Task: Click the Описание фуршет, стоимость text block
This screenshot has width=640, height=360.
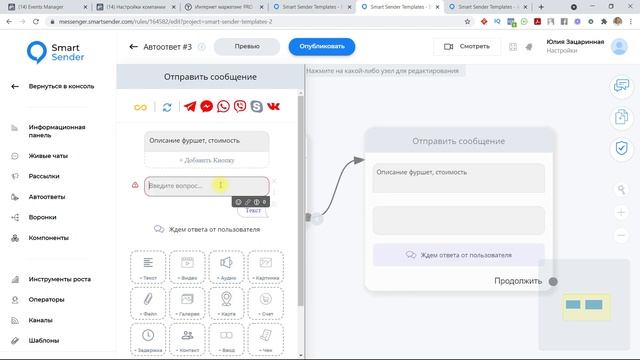Action: (x=207, y=141)
